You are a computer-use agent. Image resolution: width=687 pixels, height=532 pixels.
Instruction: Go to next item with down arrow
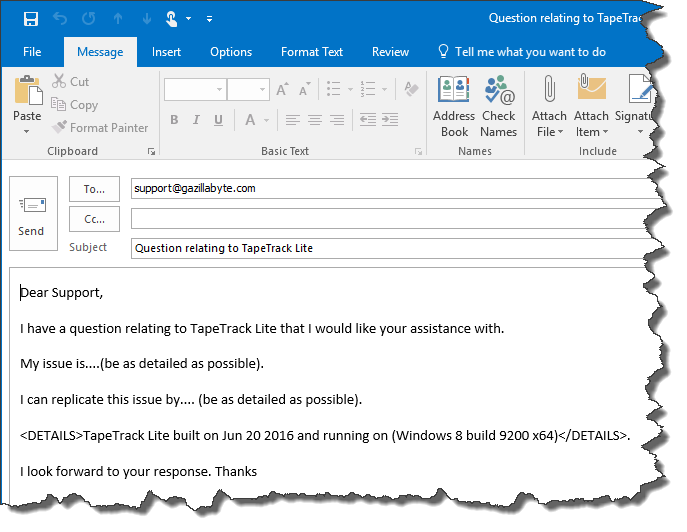click(x=147, y=19)
